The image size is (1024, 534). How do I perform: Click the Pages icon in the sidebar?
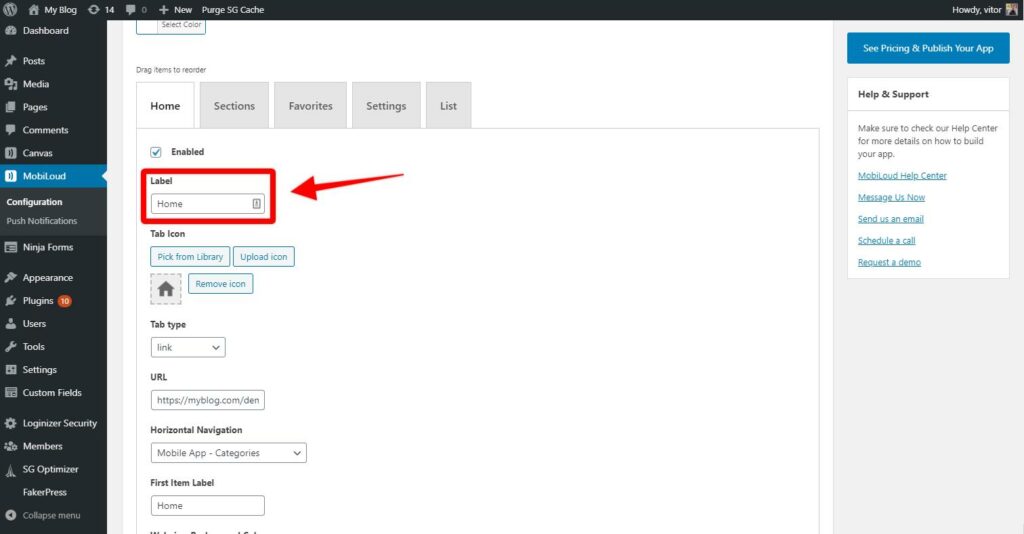[10, 107]
